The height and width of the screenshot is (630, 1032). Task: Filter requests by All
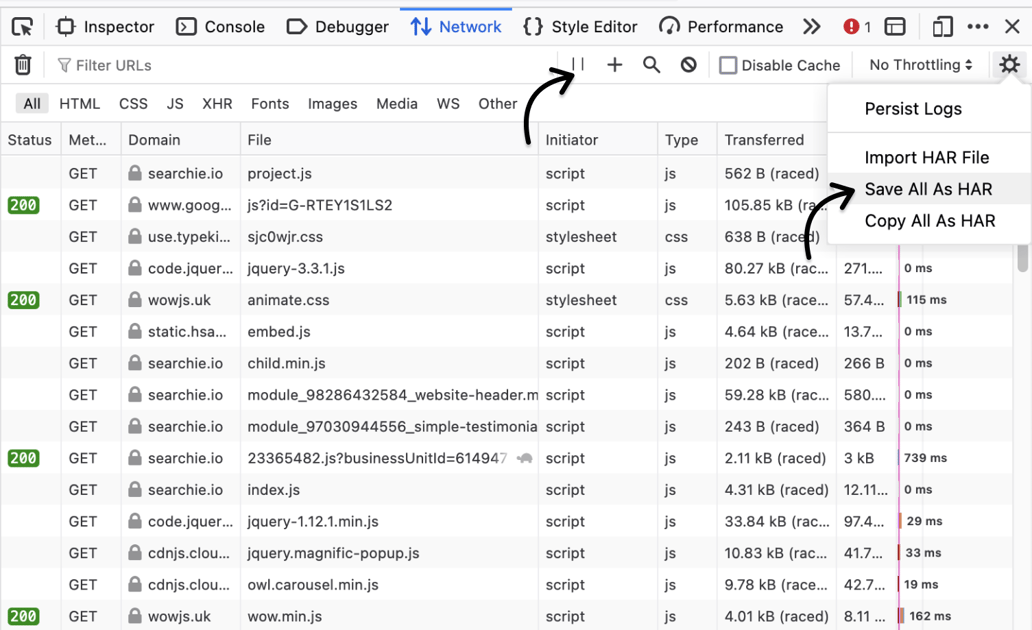(32, 103)
